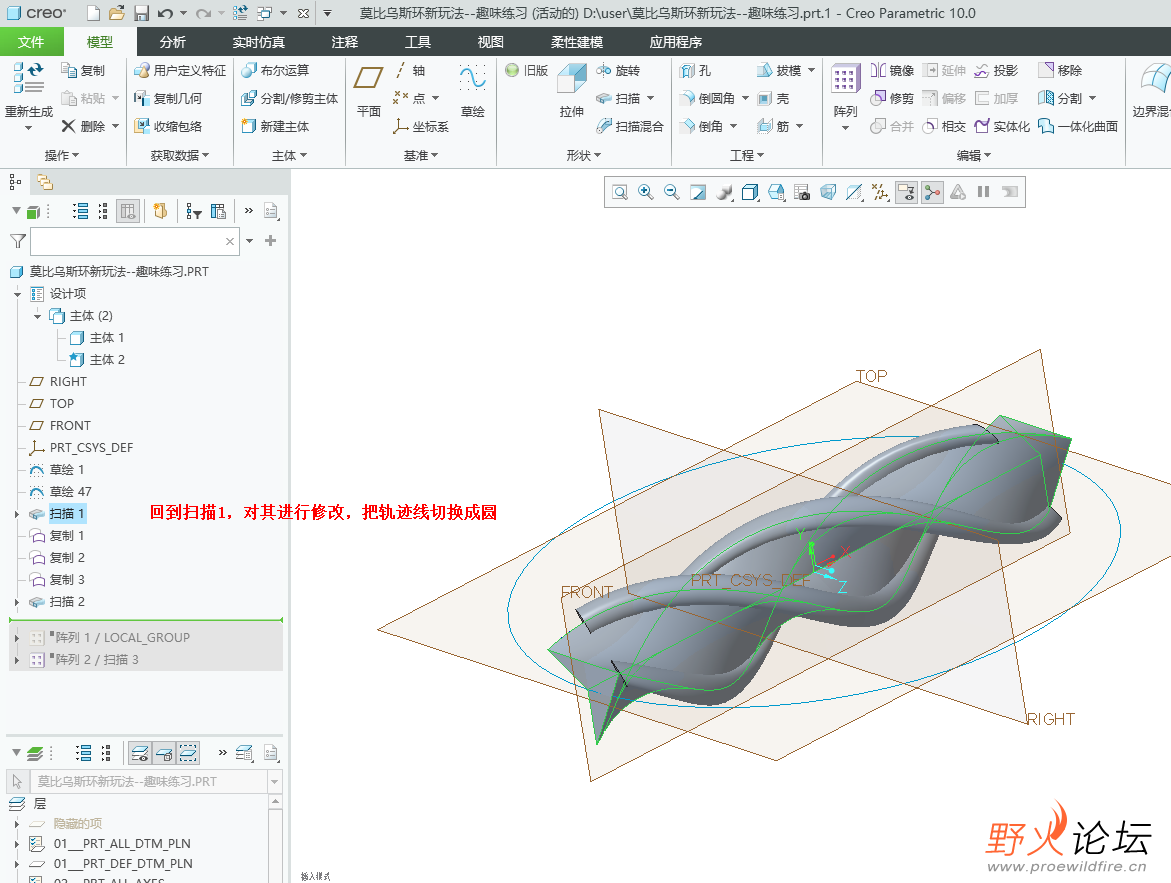This screenshot has height=883, width=1171.
Task: Click the Open file folder icon
Action: [x=117, y=13]
